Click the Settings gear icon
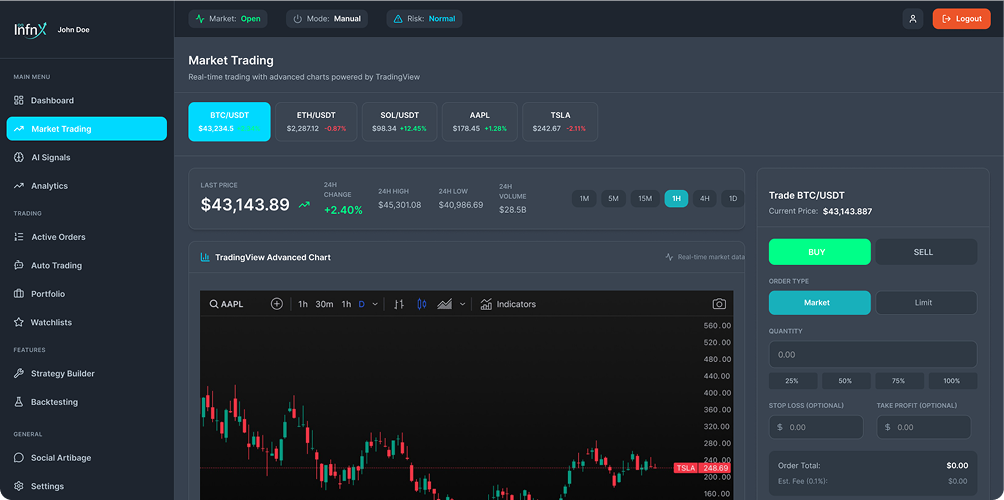Image resolution: width=1004 pixels, height=500 pixels. [19, 486]
